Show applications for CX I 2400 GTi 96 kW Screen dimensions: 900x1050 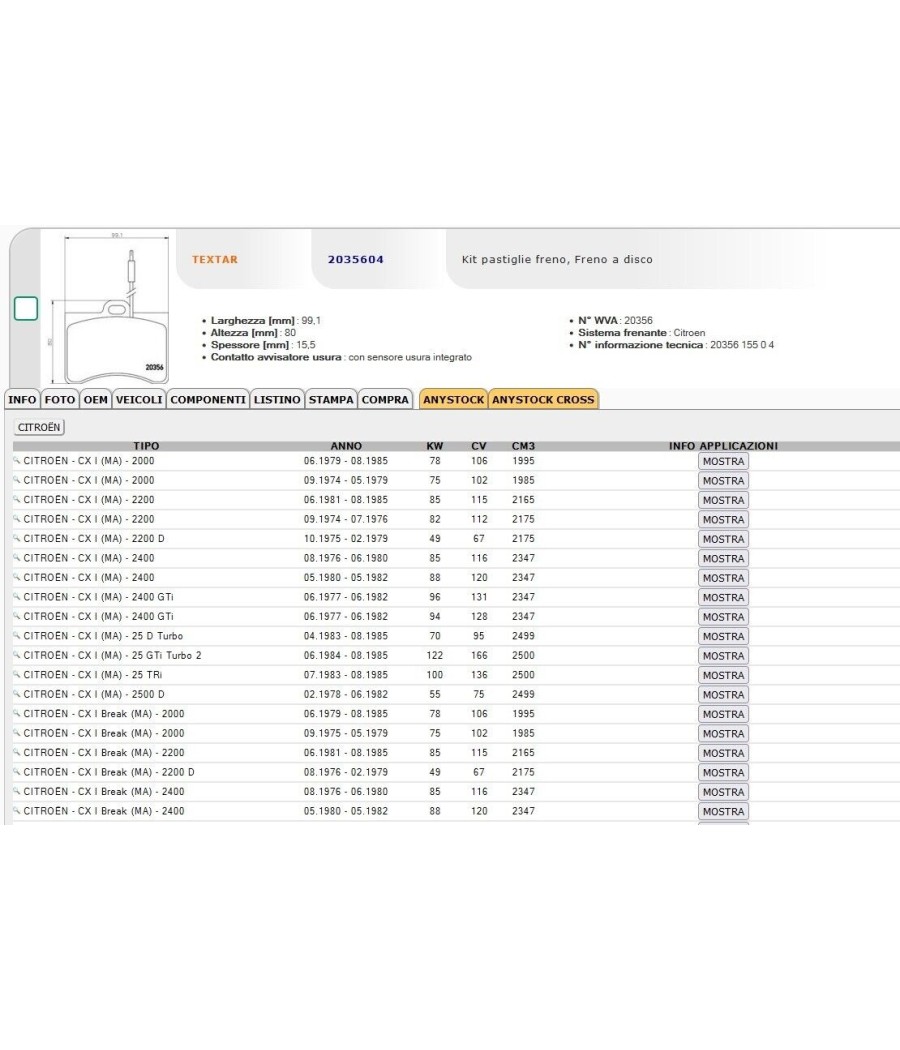(x=723, y=597)
